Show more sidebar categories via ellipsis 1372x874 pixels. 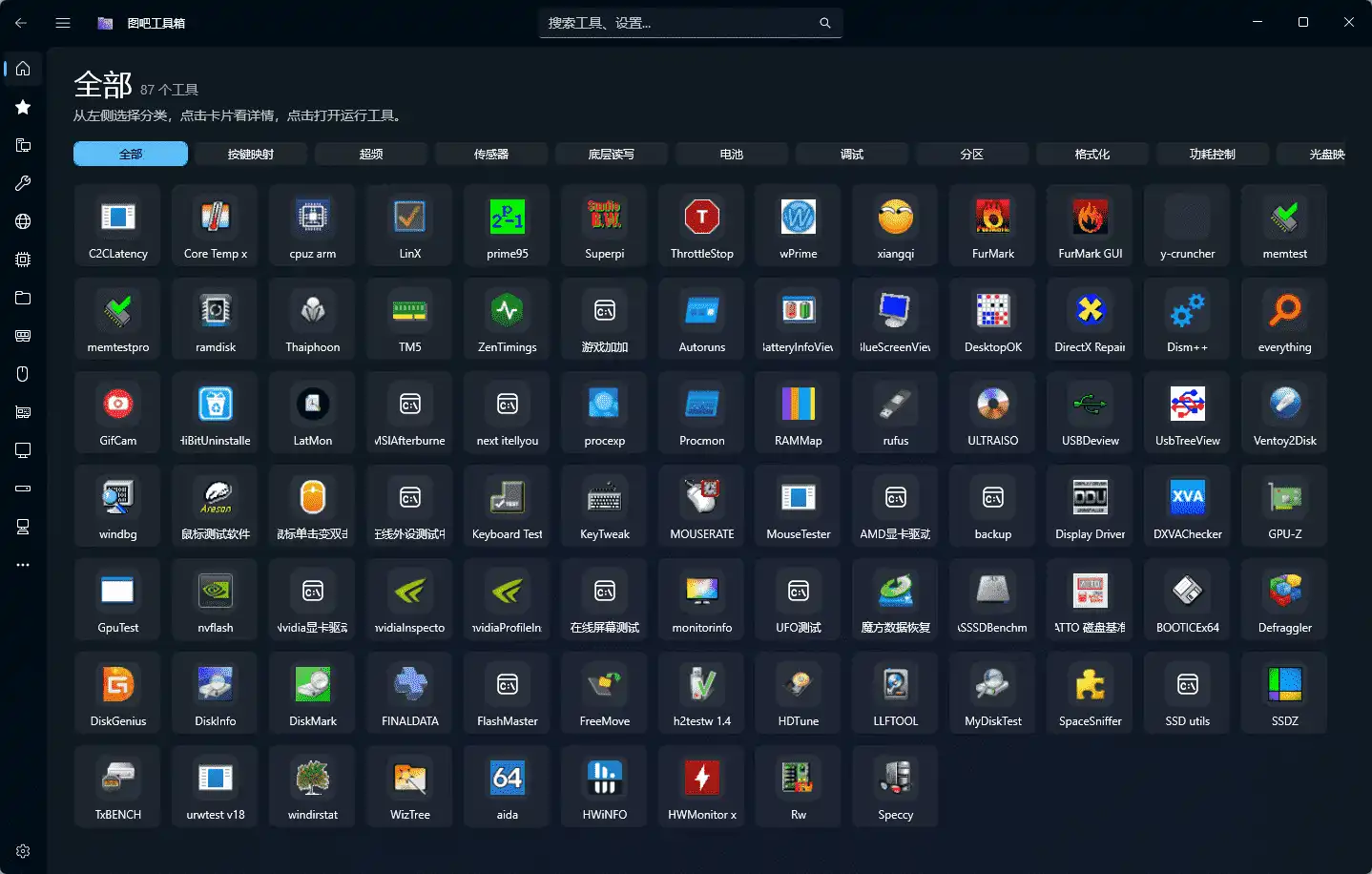(x=23, y=565)
